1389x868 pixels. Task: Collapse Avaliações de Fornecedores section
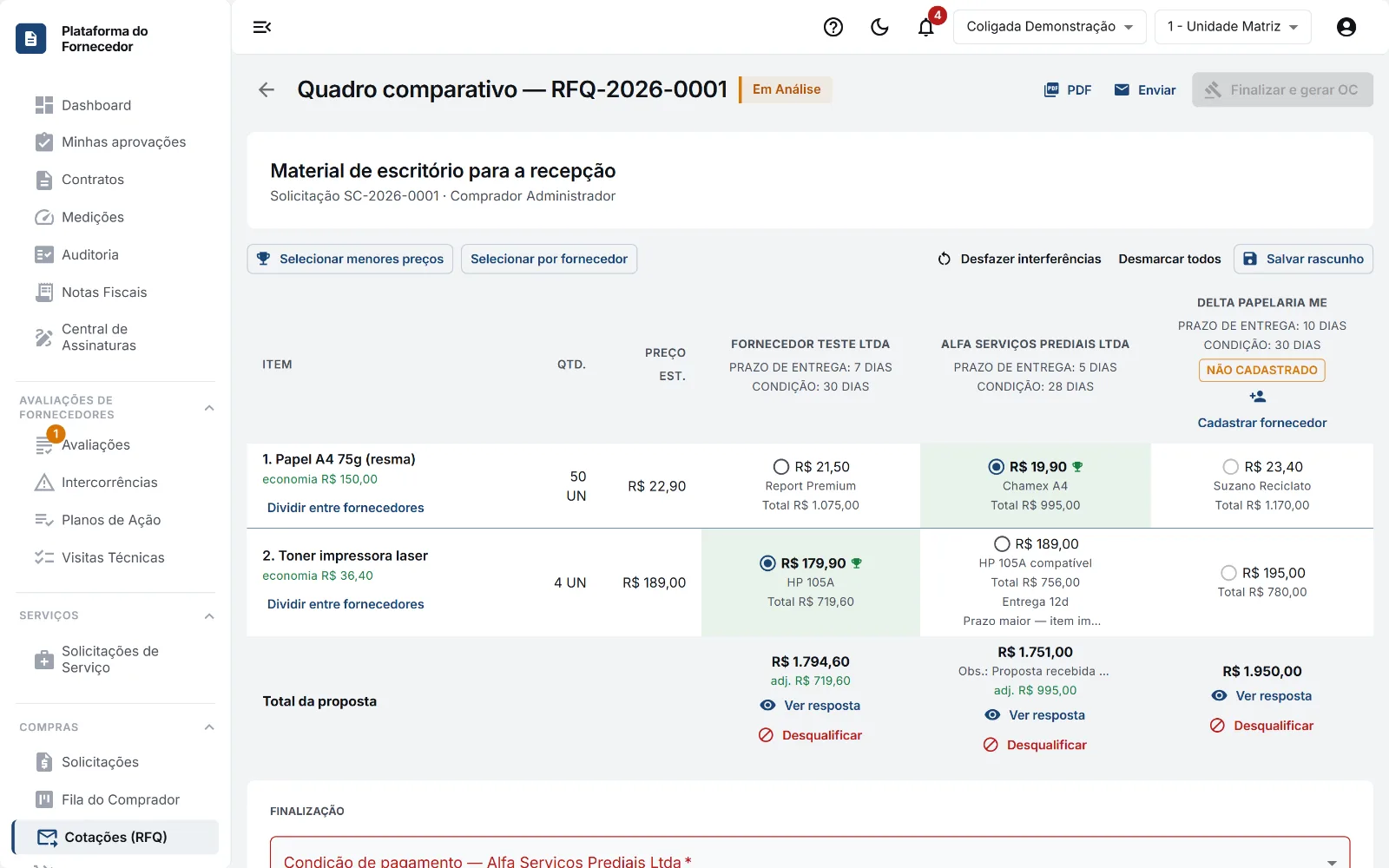tap(209, 408)
